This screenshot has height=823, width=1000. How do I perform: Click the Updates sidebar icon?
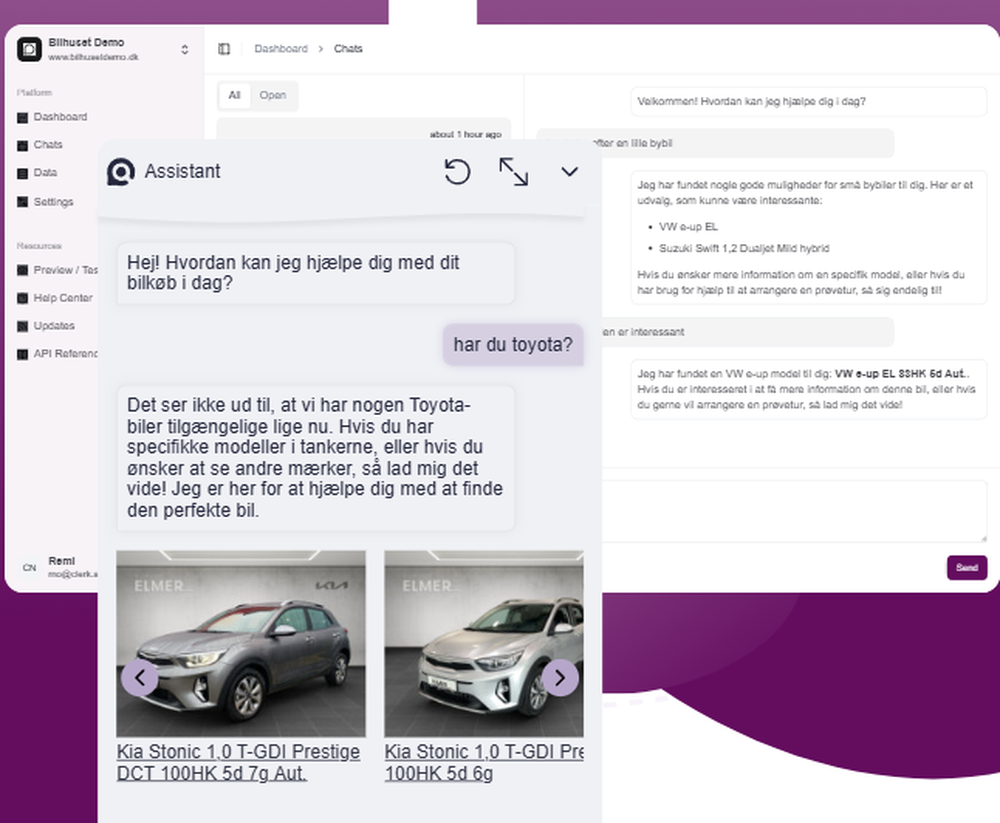22,327
